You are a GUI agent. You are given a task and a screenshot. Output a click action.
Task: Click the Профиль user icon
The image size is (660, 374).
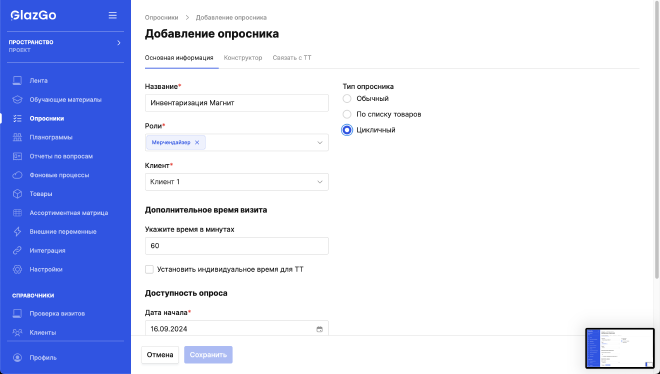tap(17, 358)
